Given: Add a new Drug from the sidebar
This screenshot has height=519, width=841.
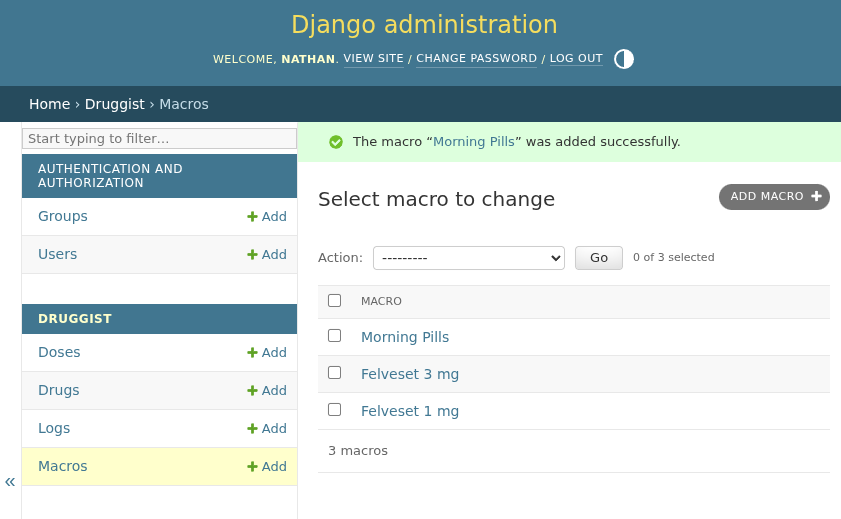Looking at the screenshot, I should click(x=267, y=391).
